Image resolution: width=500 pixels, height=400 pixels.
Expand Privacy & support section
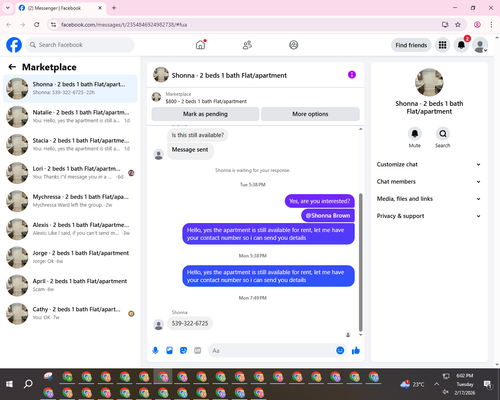(x=429, y=216)
